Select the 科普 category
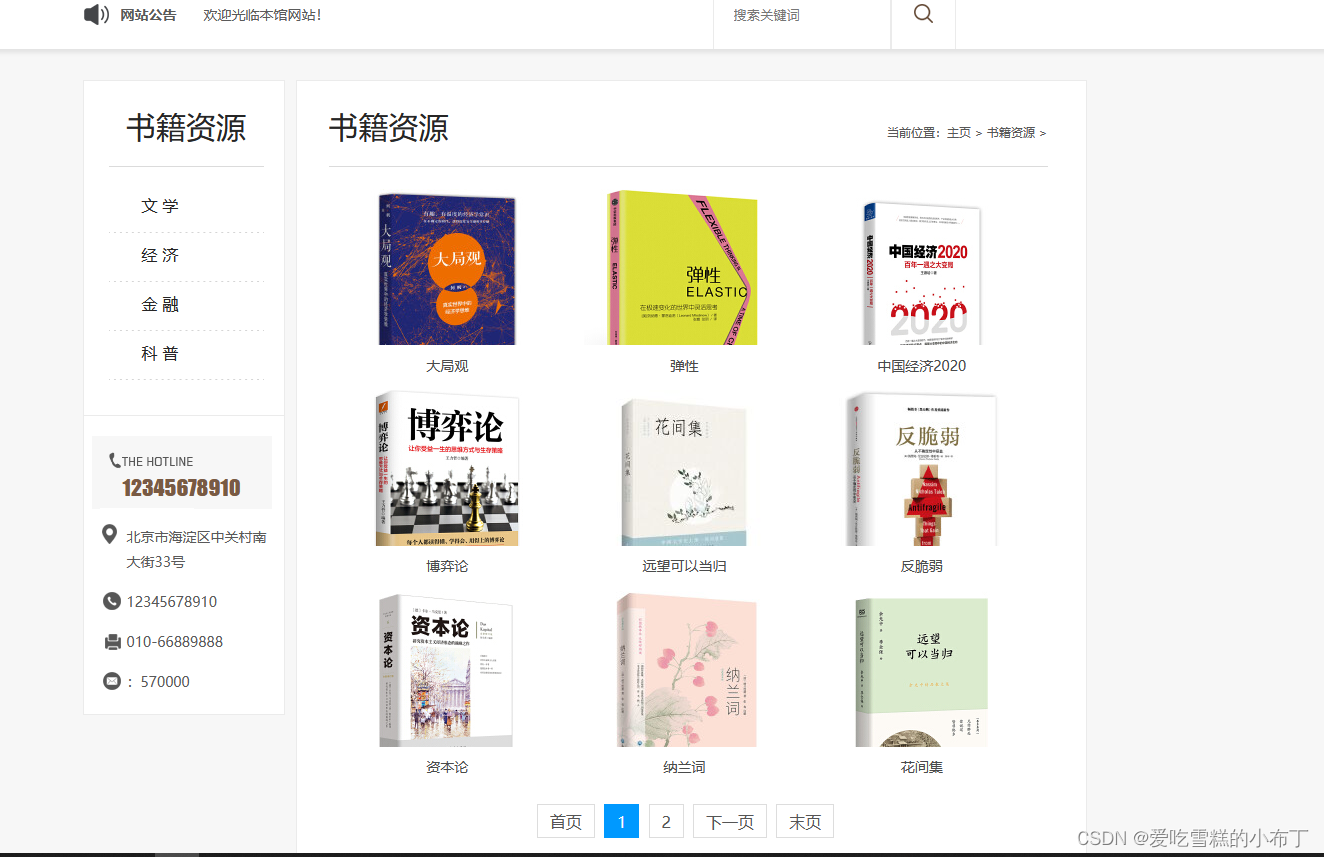The height and width of the screenshot is (857, 1324). point(160,354)
